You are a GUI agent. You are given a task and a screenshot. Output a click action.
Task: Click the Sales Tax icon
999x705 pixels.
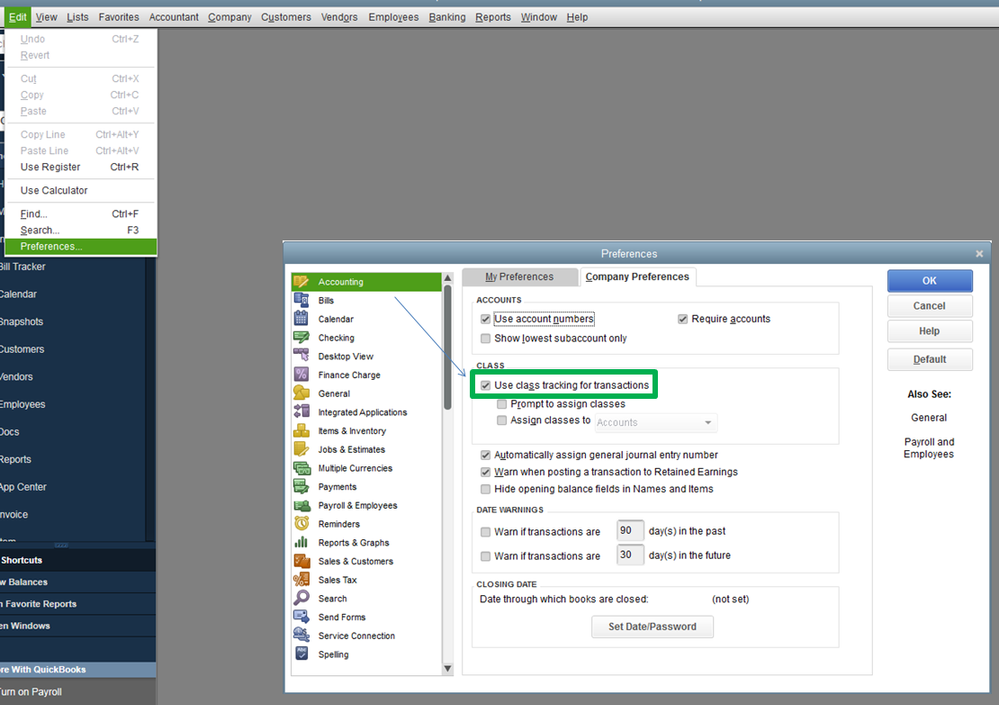[301, 580]
